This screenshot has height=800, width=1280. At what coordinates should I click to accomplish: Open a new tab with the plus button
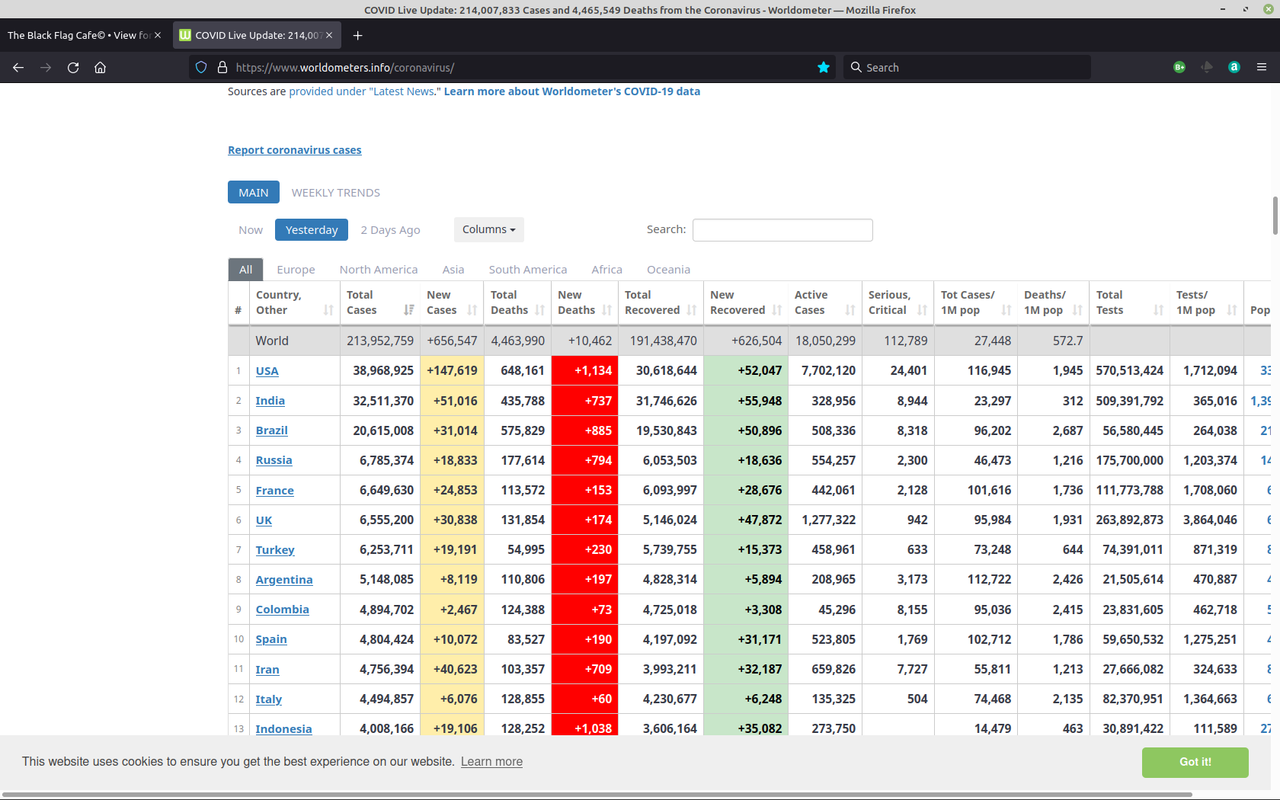357,35
